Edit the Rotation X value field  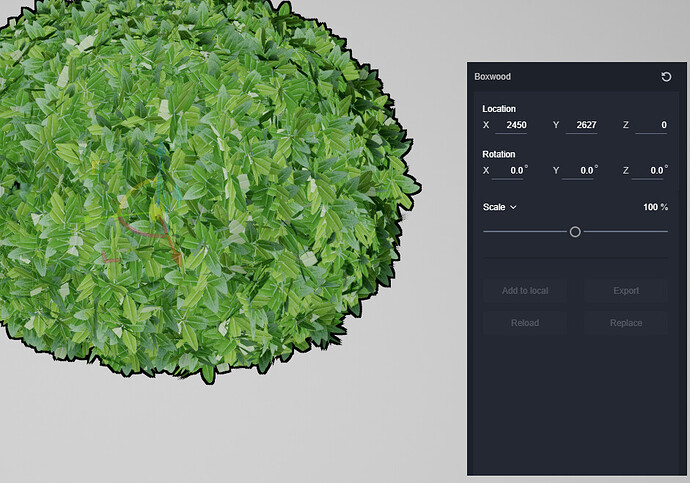click(x=507, y=171)
